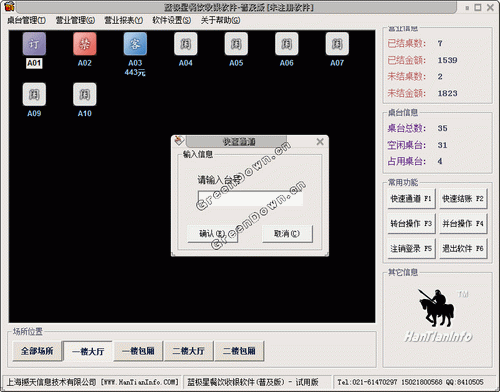Image resolution: width=500 pixels, height=392 pixels.
Task: Close the 快速通道 dialog
Action: [320, 142]
